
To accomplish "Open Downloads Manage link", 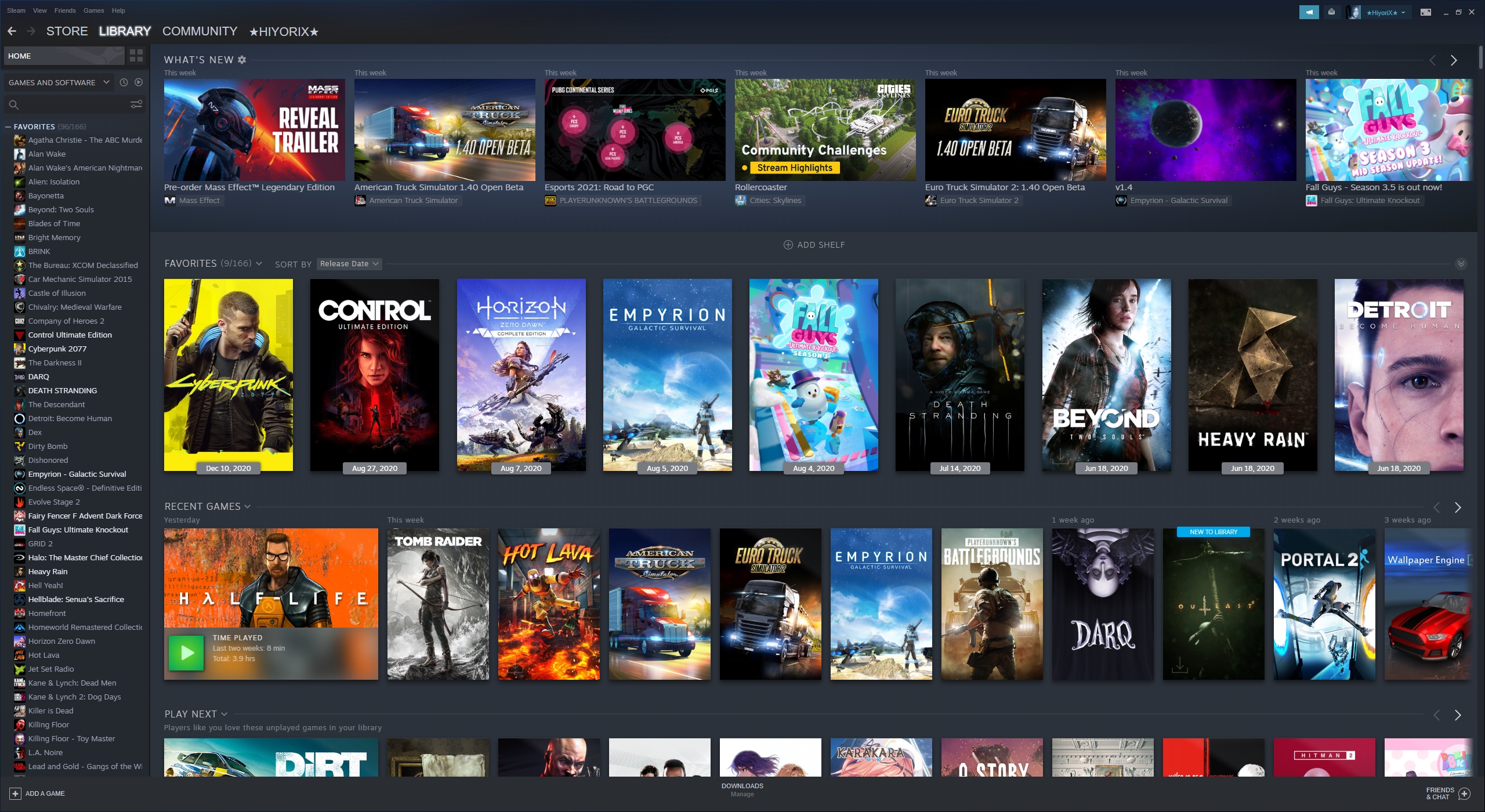I will coord(742,794).
